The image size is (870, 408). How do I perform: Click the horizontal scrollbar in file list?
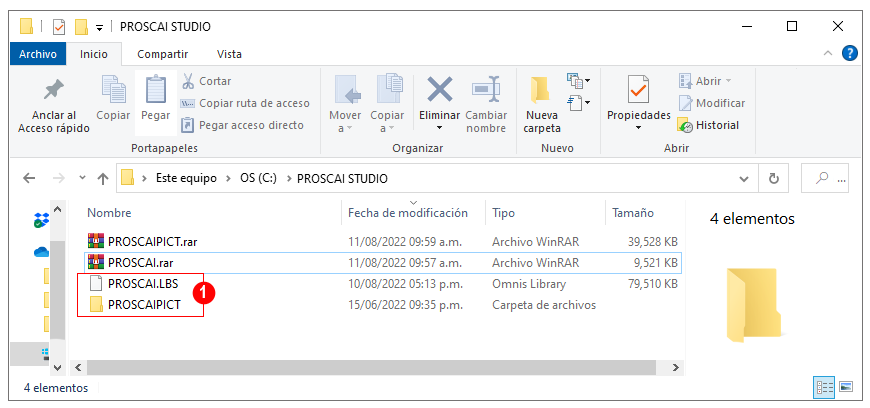coord(371,367)
